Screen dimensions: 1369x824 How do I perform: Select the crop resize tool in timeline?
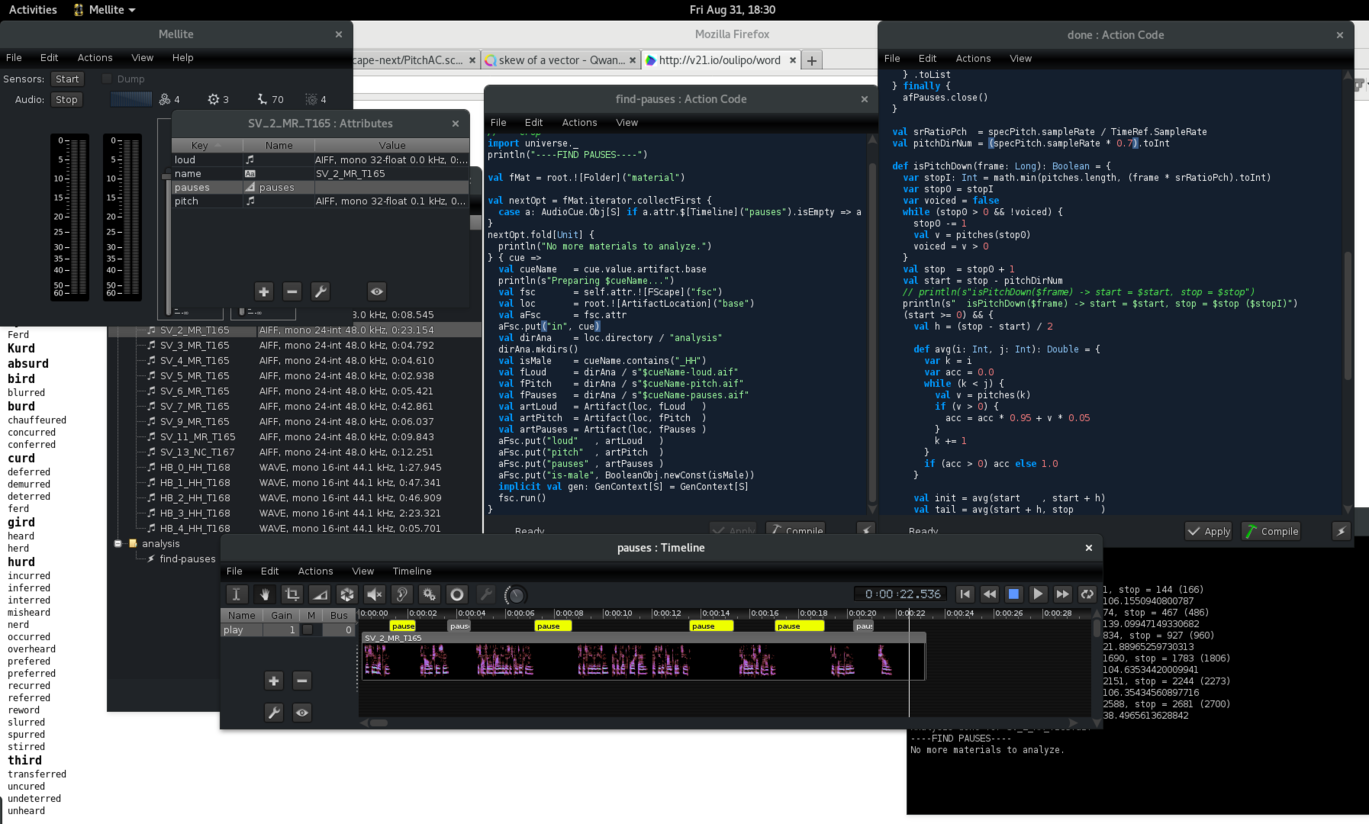tap(292, 594)
